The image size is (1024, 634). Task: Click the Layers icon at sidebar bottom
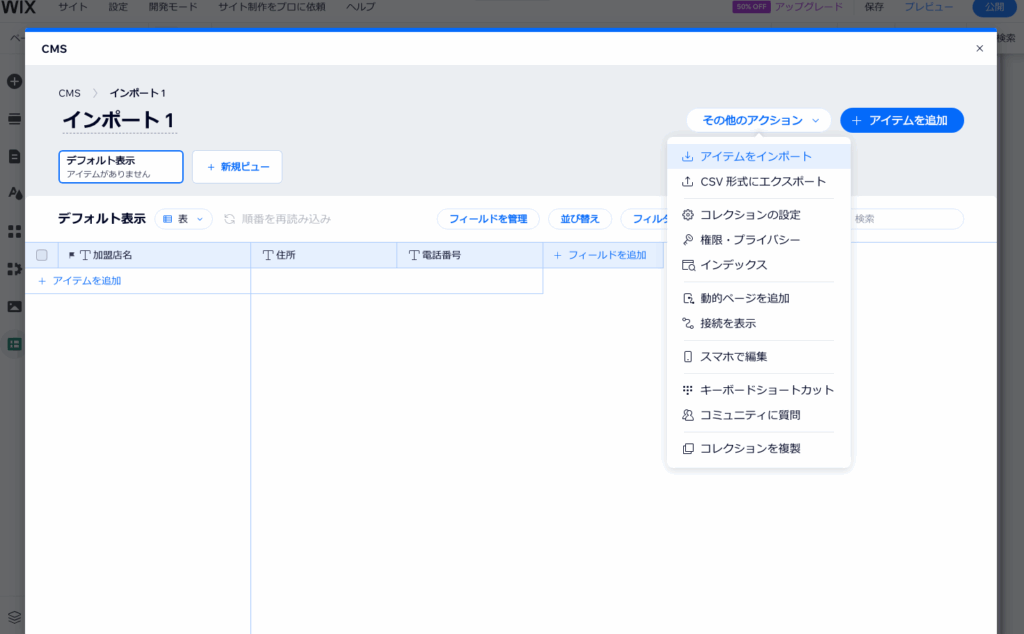tap(13, 617)
